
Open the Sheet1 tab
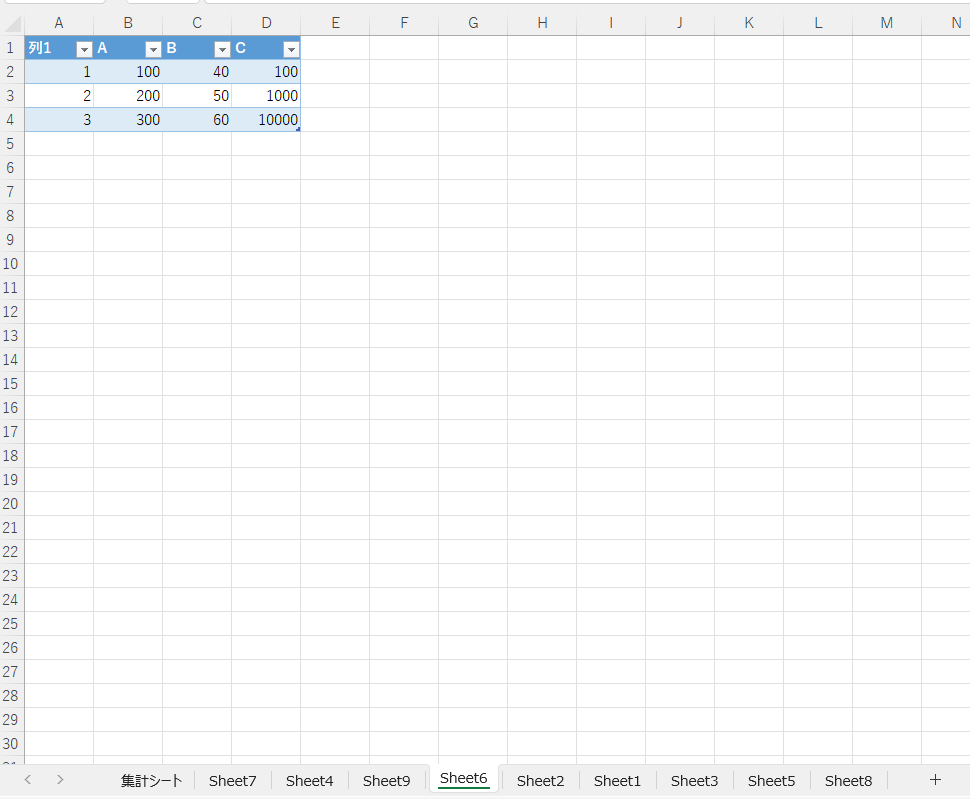click(x=618, y=781)
